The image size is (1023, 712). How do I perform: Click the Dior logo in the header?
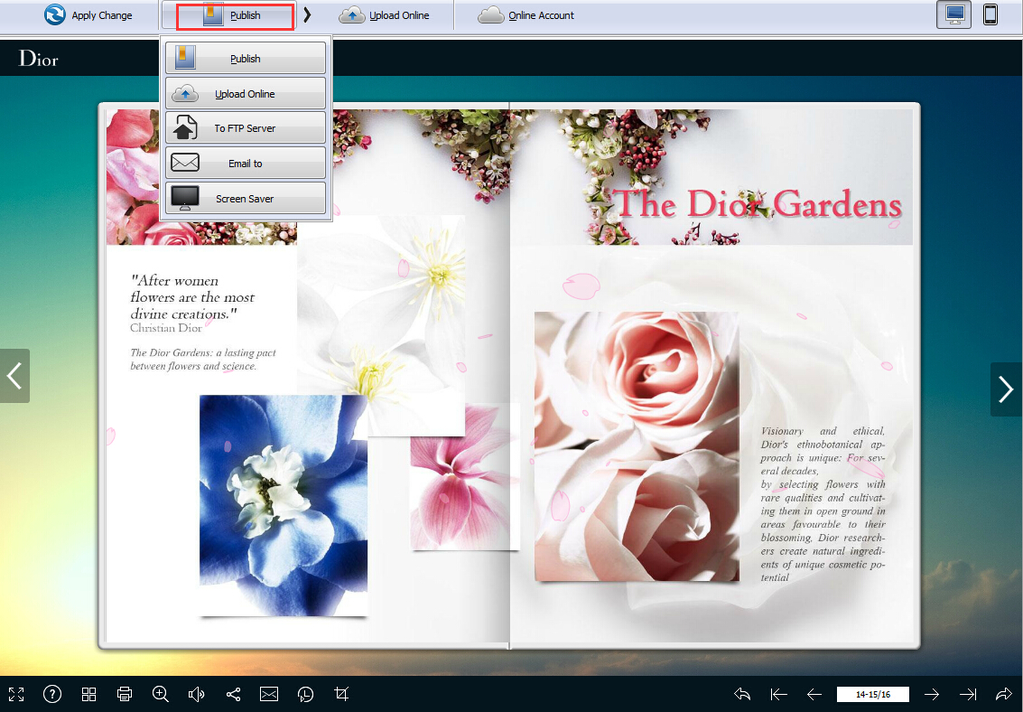pyautogui.click(x=38, y=59)
